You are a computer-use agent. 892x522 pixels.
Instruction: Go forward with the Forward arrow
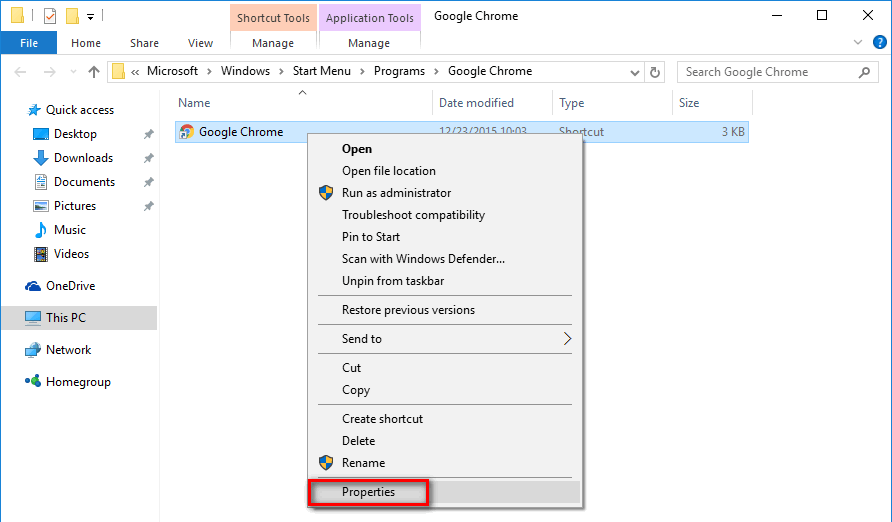(x=50, y=72)
